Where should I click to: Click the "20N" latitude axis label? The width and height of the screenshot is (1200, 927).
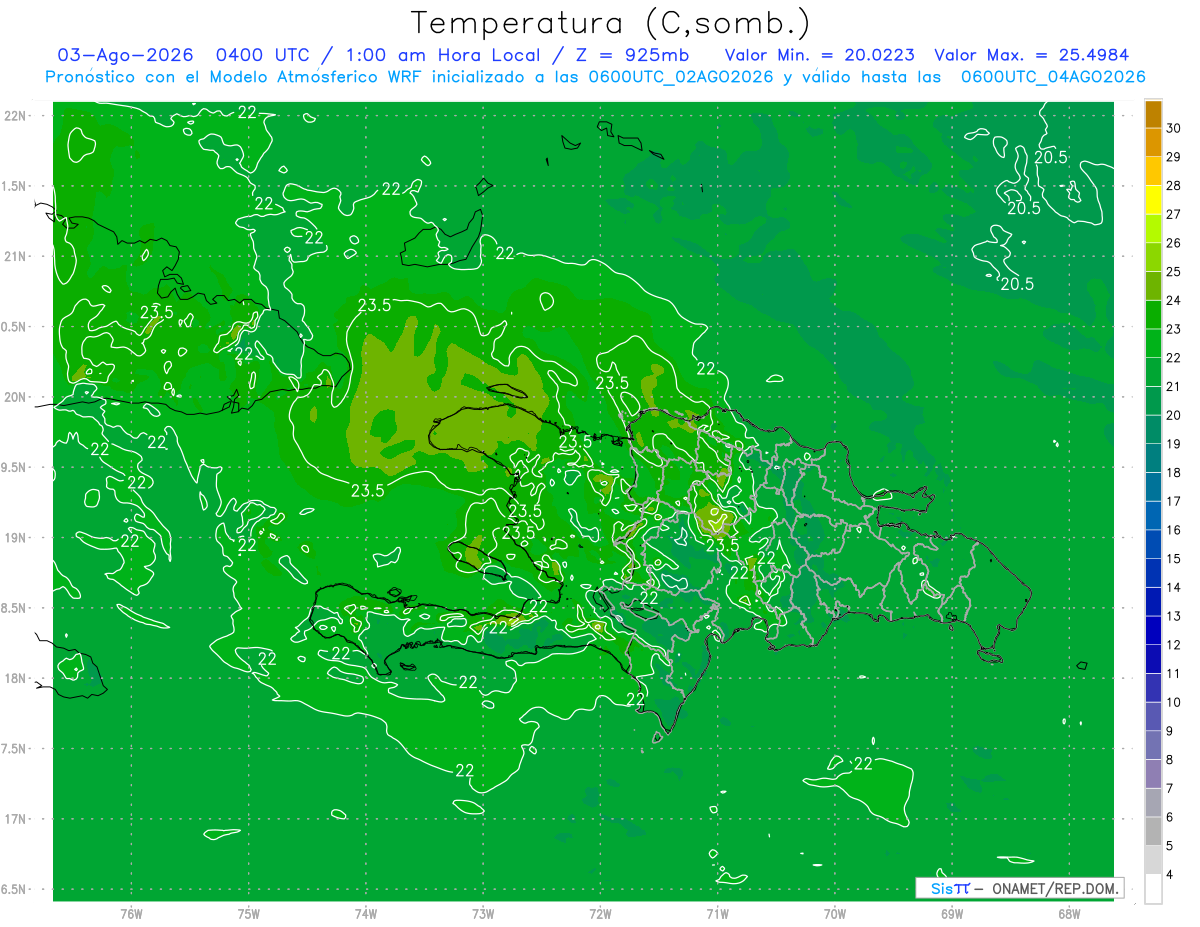[x=16, y=397]
